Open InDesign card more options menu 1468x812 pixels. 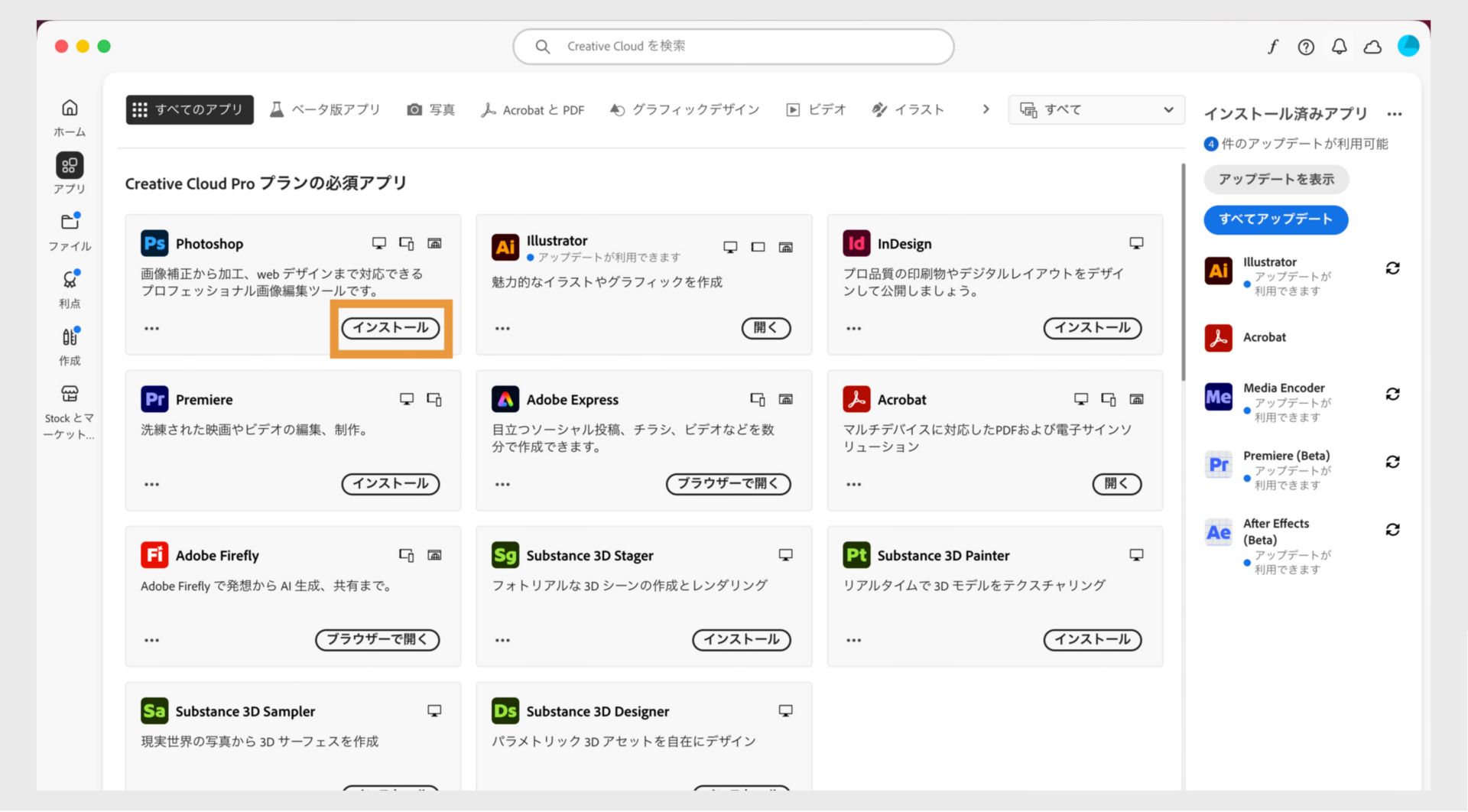coord(854,329)
